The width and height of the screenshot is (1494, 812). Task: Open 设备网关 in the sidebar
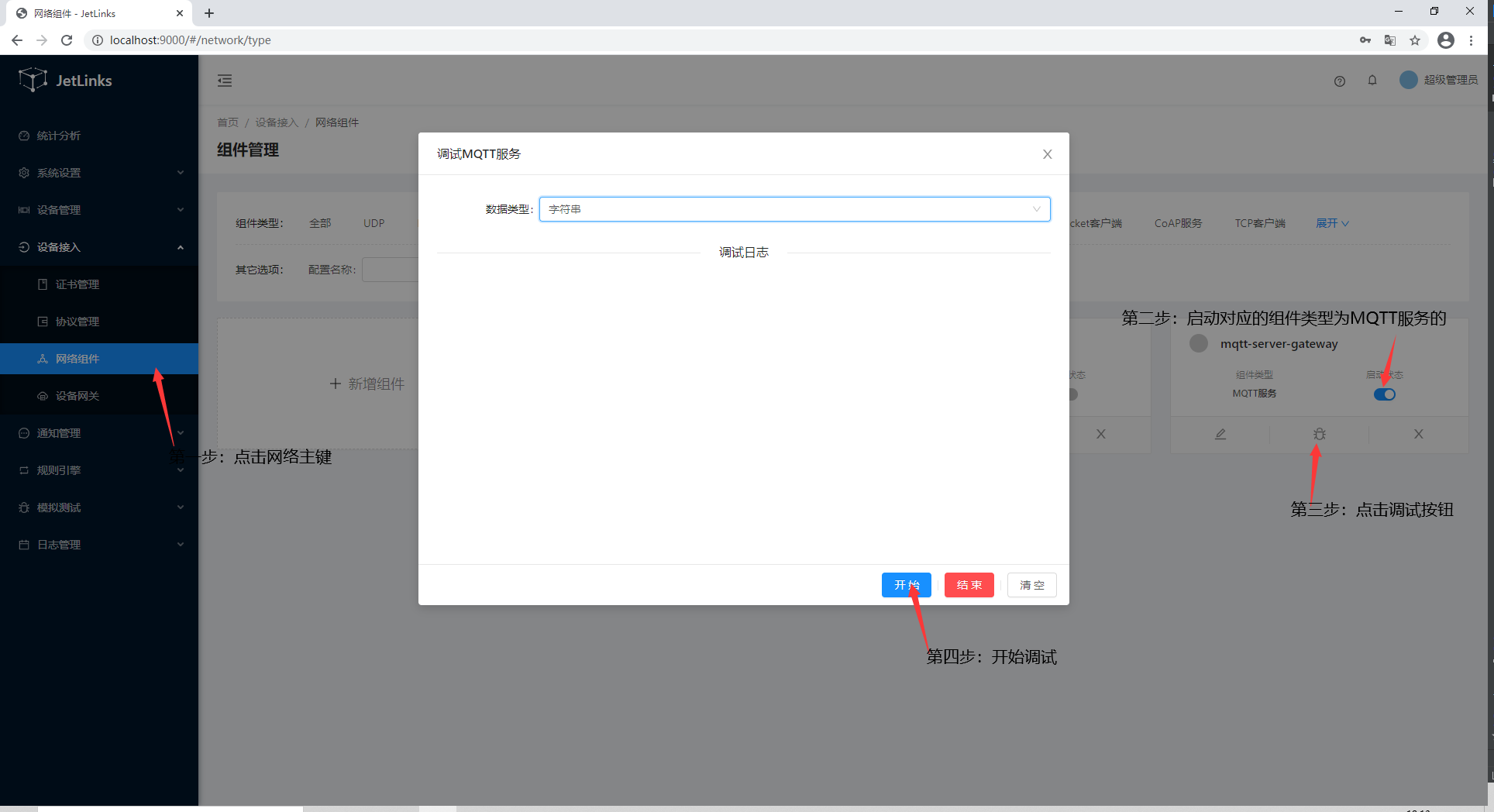77,396
